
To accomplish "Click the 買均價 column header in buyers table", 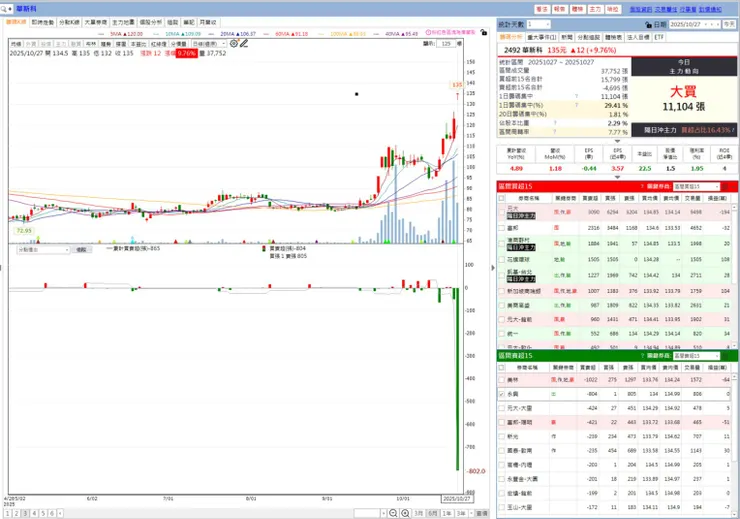I will click(650, 199).
